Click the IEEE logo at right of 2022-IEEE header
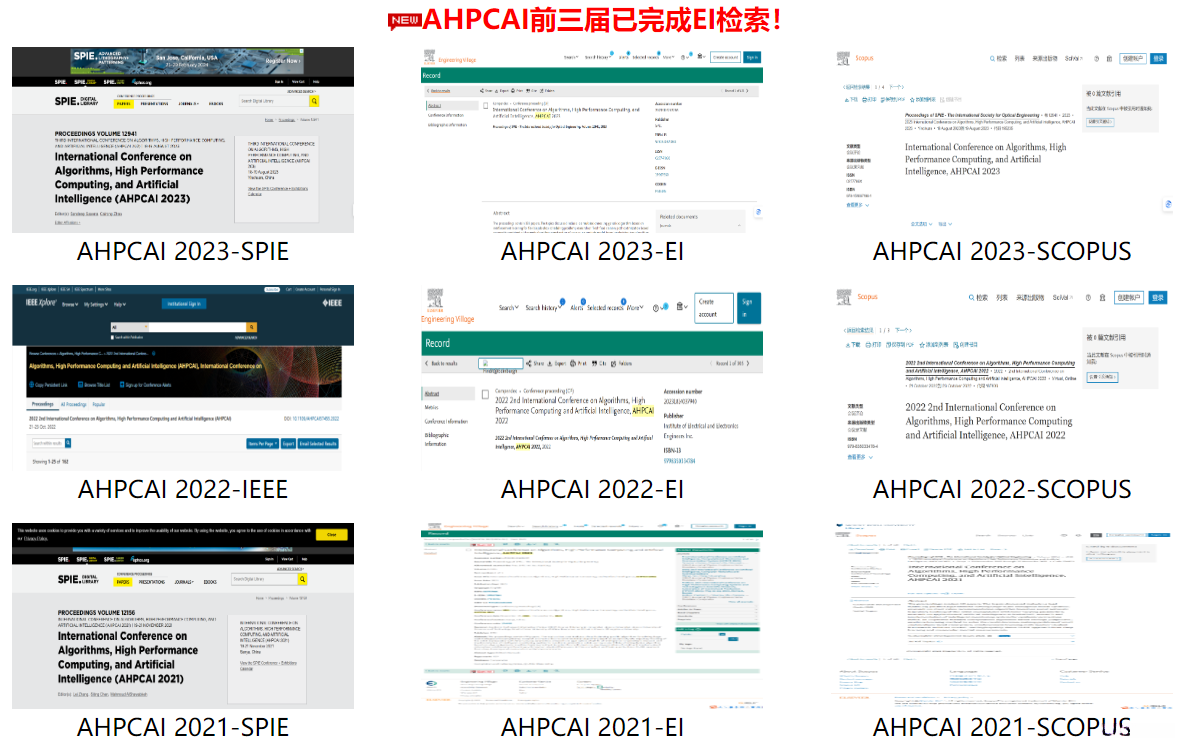 tap(332, 303)
